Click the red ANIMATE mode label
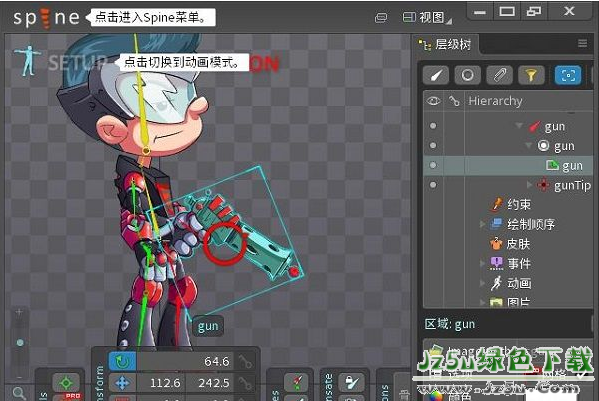Screen dimensions: 599x401 tap(265, 64)
